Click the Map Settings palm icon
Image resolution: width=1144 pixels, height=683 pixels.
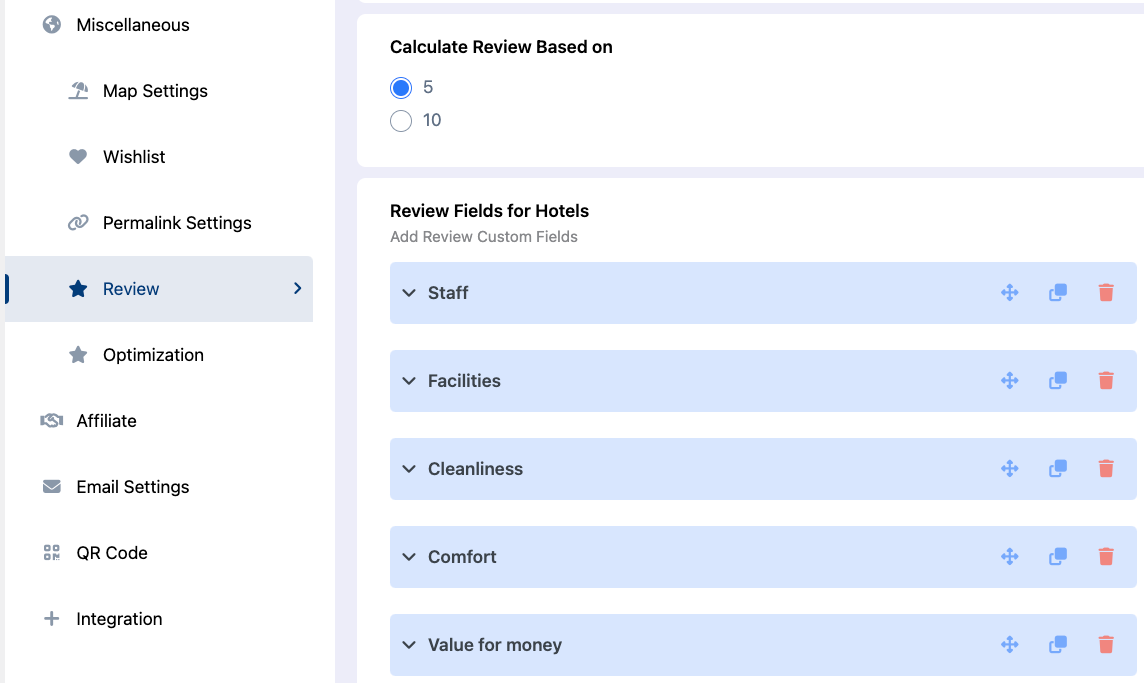[78, 90]
